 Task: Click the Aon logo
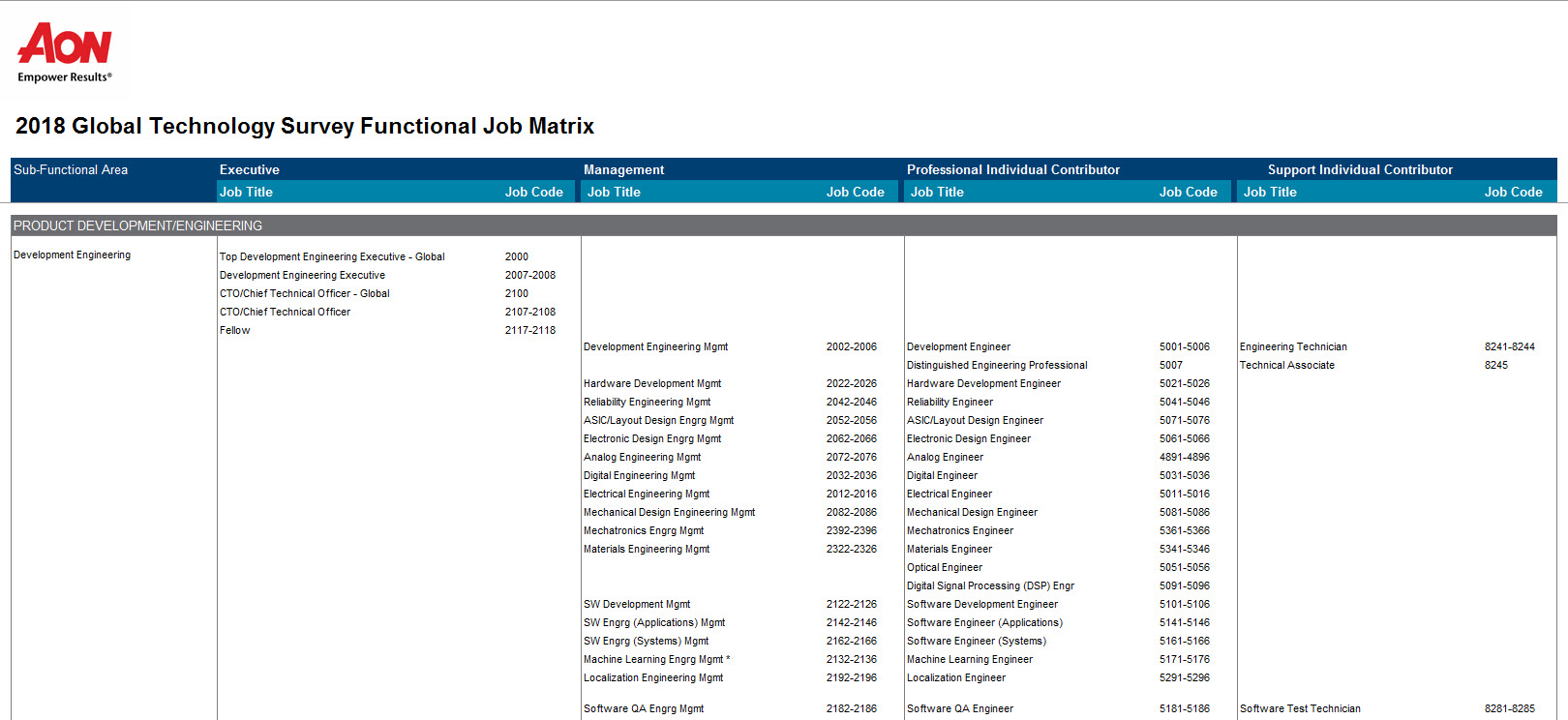pos(64,52)
